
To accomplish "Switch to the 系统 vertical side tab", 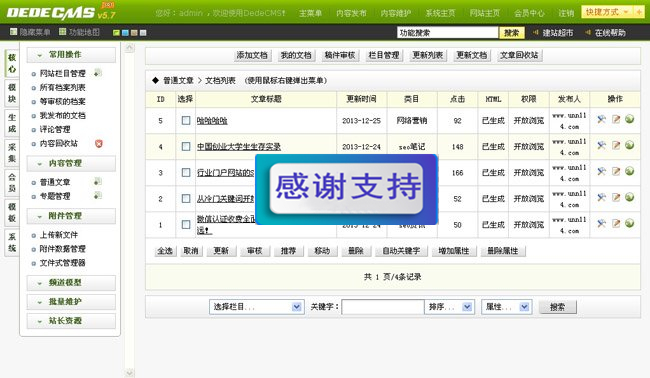I will (x=12, y=242).
